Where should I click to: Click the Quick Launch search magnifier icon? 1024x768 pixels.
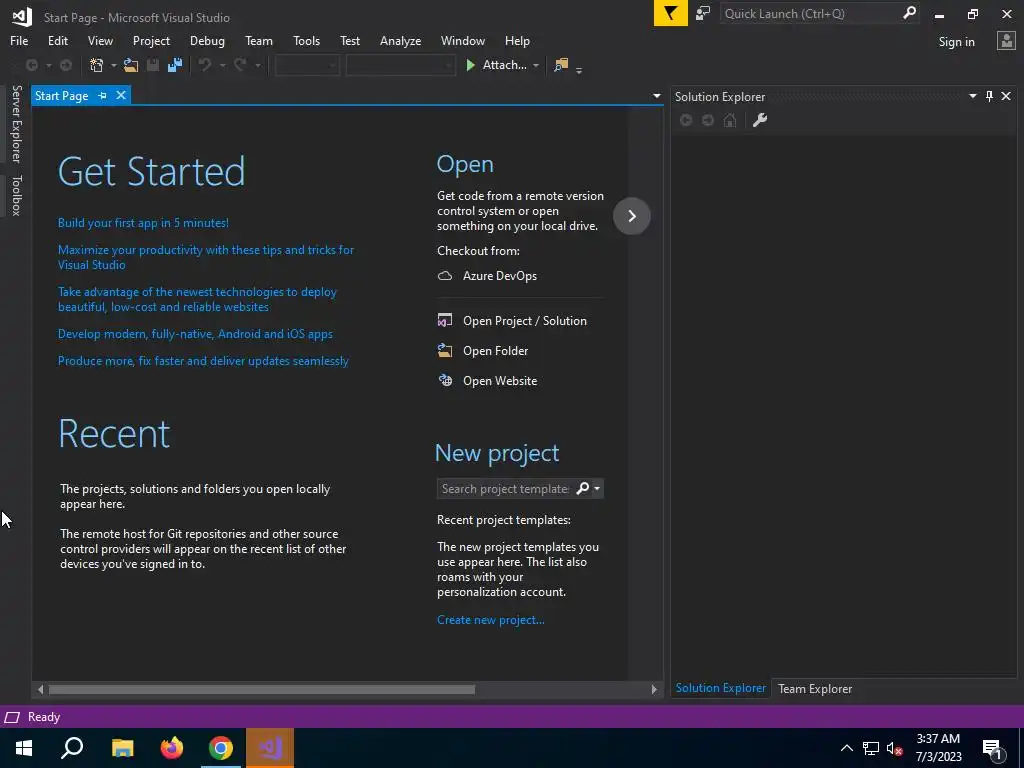tap(909, 13)
